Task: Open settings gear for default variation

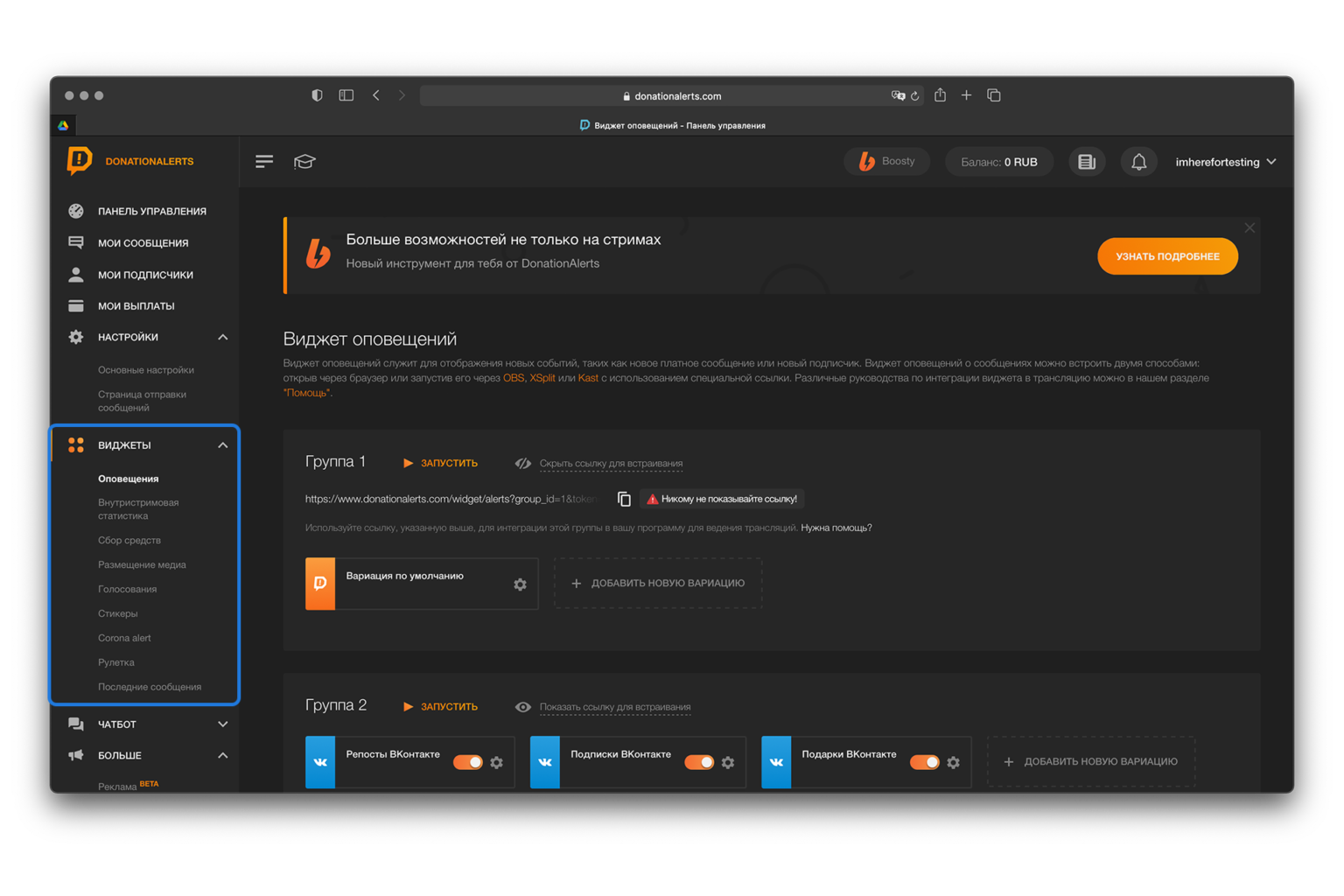Action: pos(520,584)
